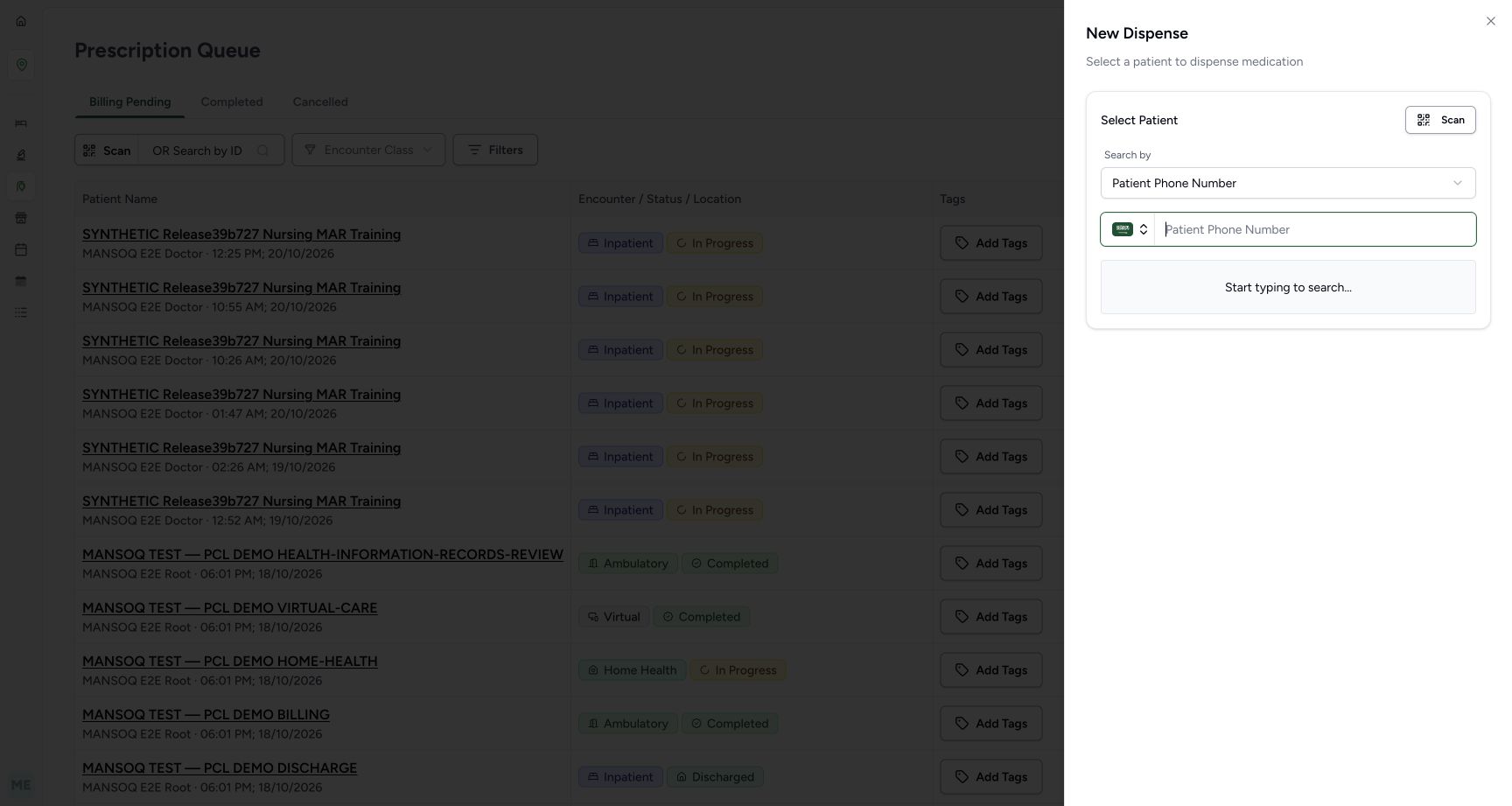This screenshot has height=806, width=1512.
Task: Click the ME avatar in sidebar
Action: tap(21, 785)
